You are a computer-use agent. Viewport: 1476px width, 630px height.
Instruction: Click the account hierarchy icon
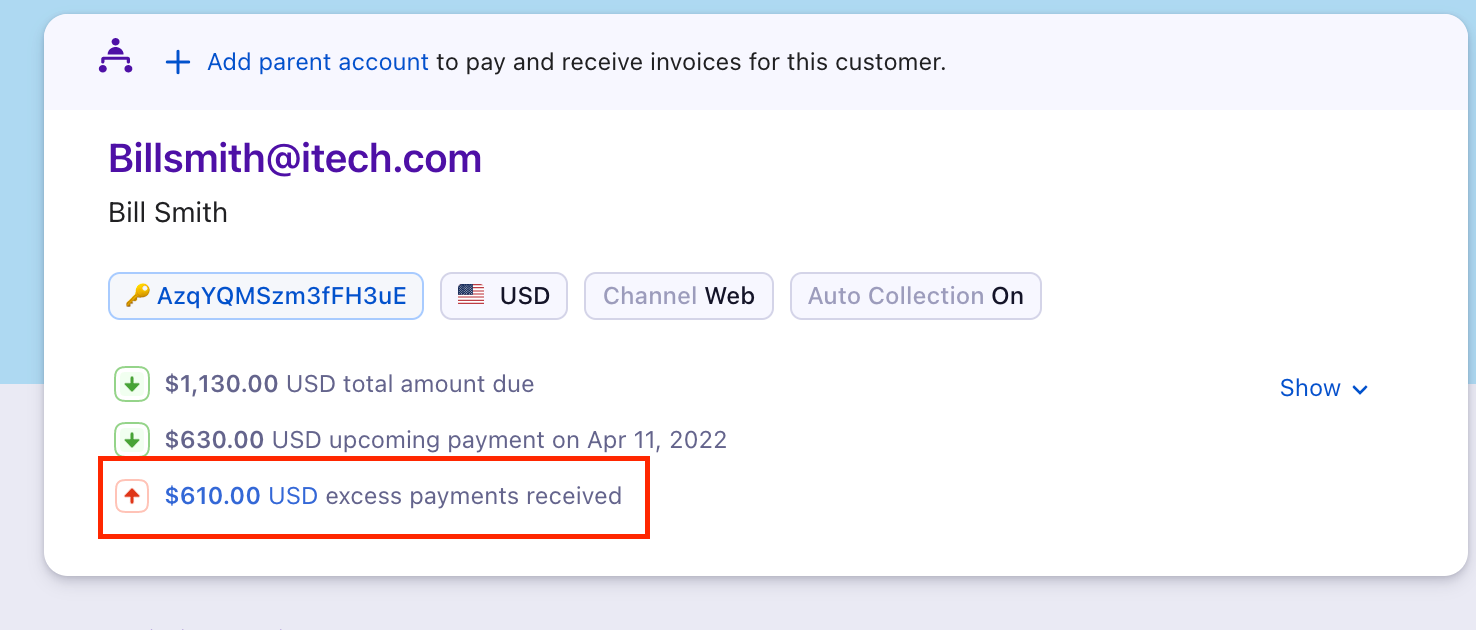click(116, 56)
